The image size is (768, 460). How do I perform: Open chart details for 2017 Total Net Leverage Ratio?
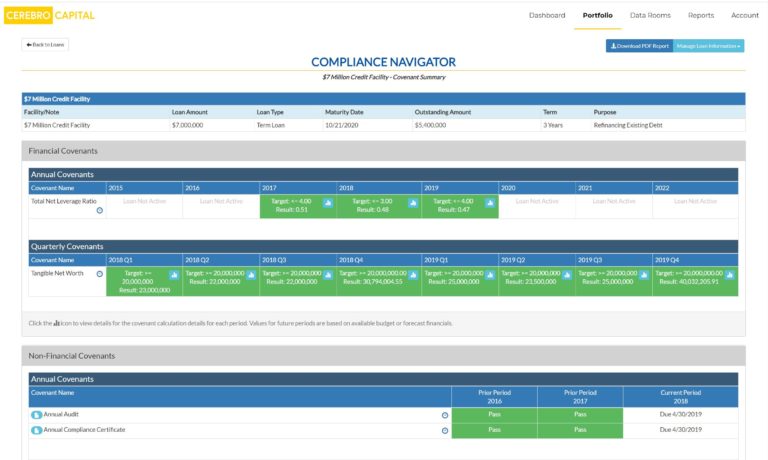[328, 203]
